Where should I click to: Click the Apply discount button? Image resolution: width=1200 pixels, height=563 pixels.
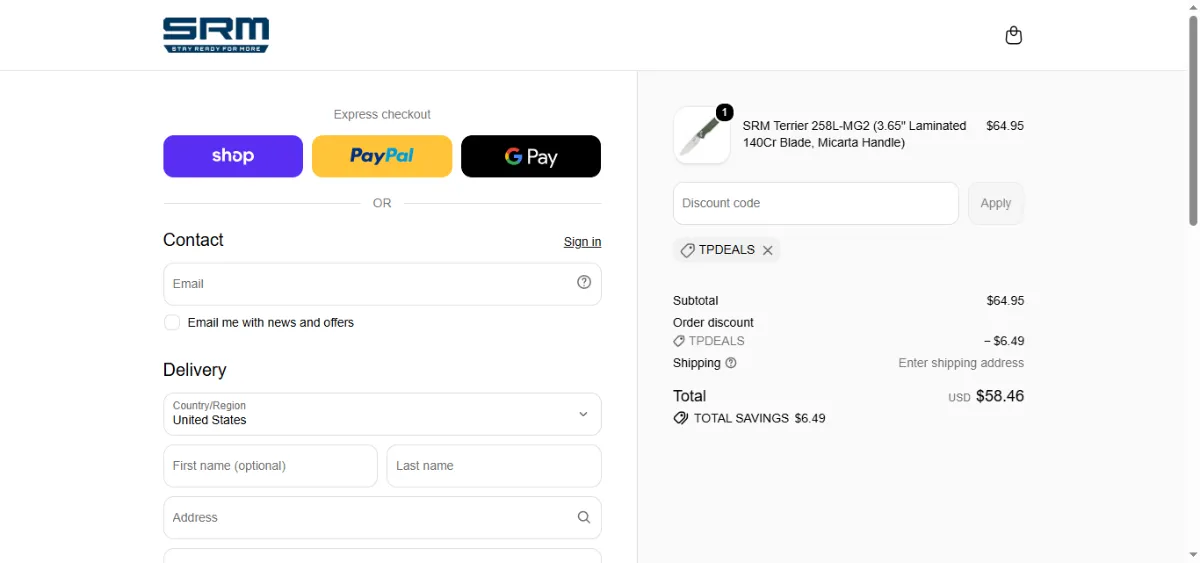tap(996, 203)
